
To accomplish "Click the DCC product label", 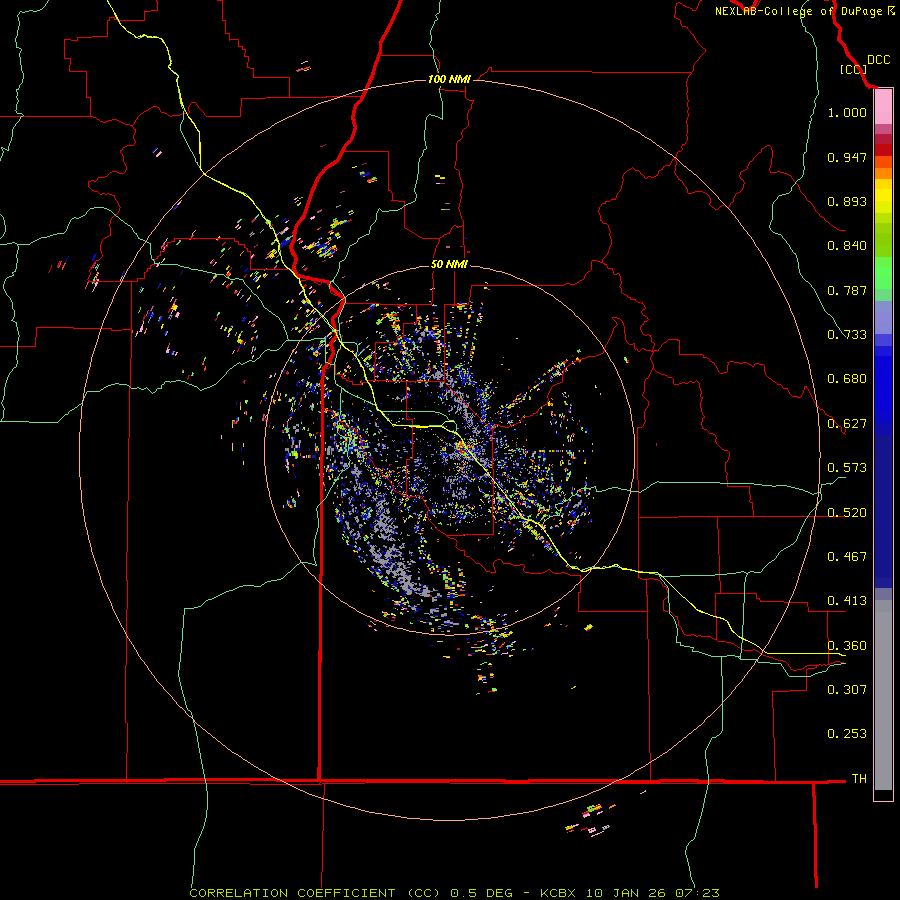I will pos(878,60).
